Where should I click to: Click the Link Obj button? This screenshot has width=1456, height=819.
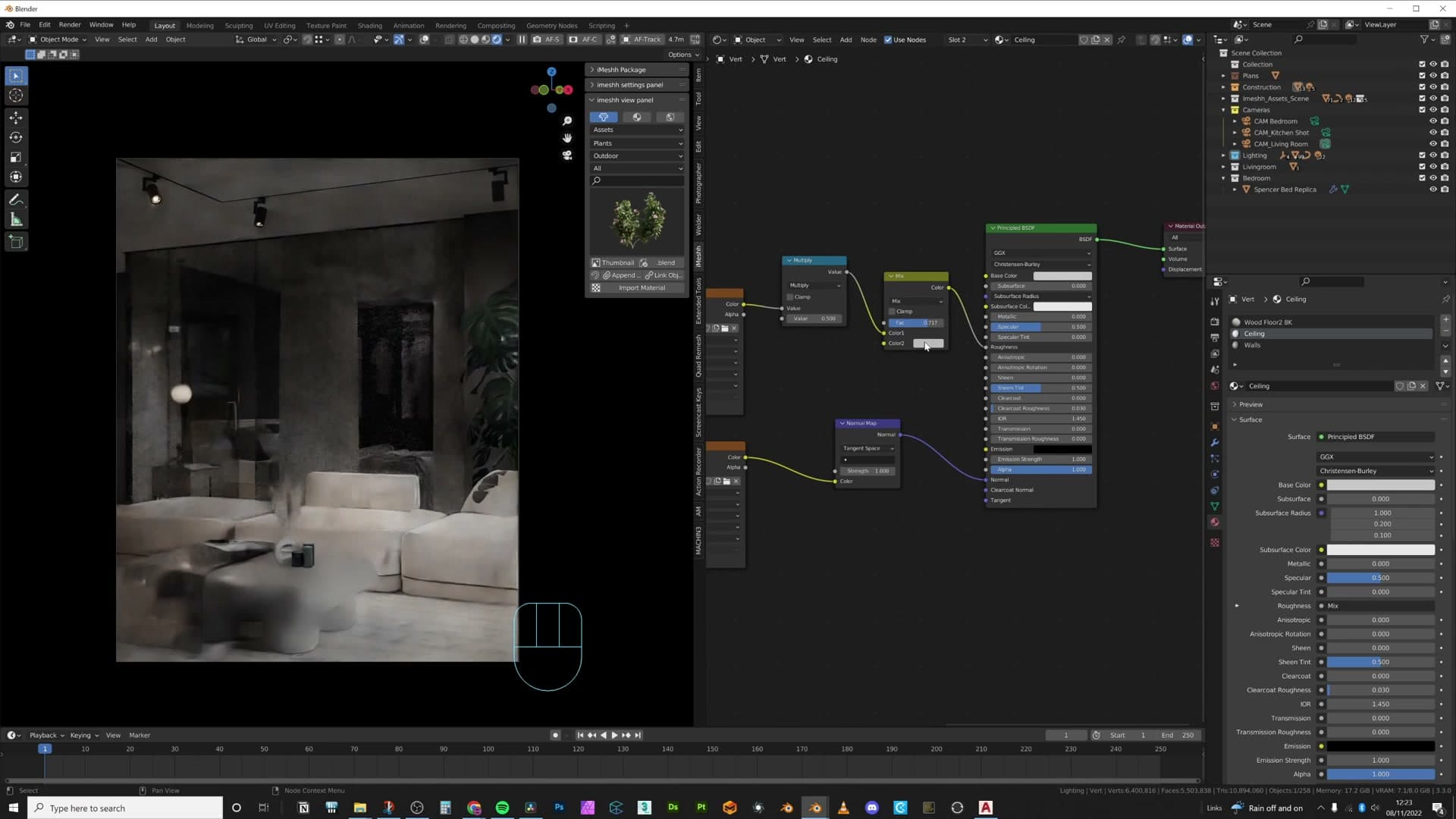pos(664,275)
